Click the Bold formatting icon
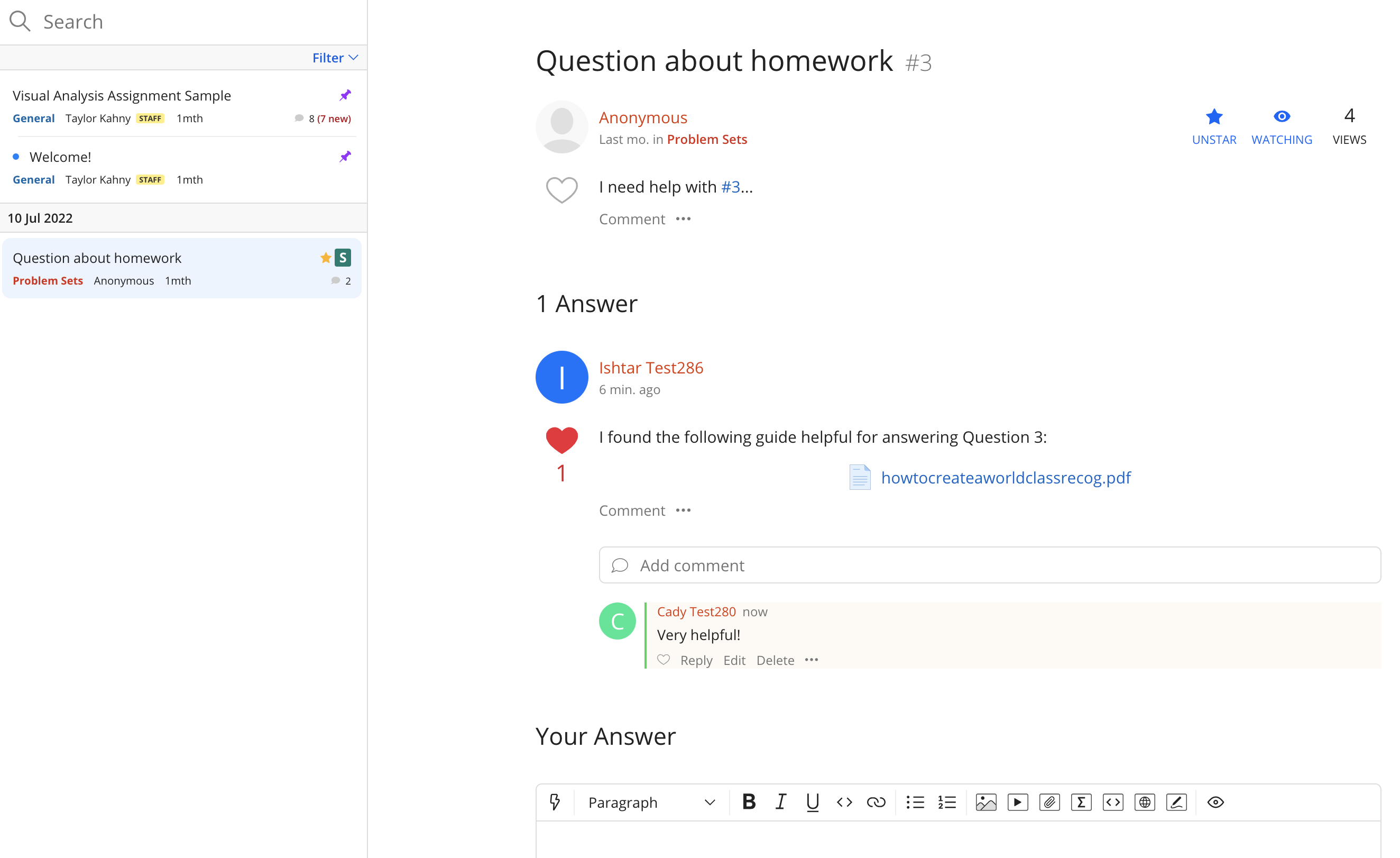This screenshot has width=1400, height=858. tap(749, 802)
